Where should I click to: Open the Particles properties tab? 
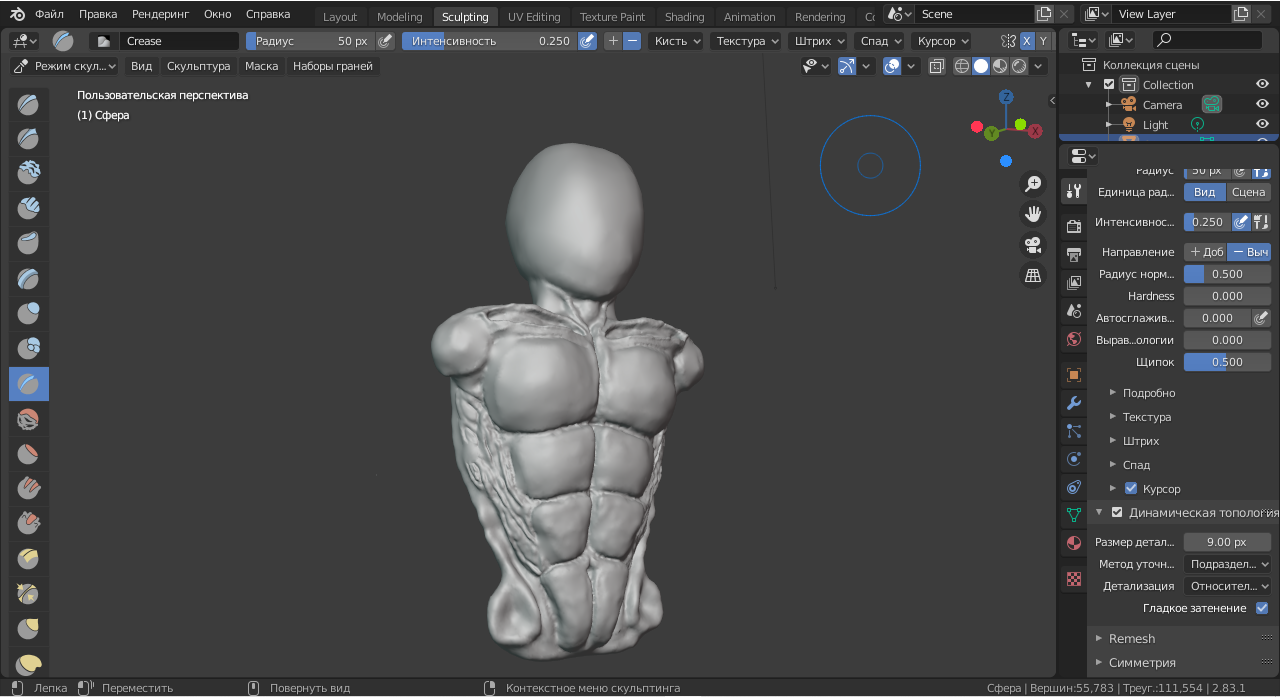pyautogui.click(x=1074, y=431)
